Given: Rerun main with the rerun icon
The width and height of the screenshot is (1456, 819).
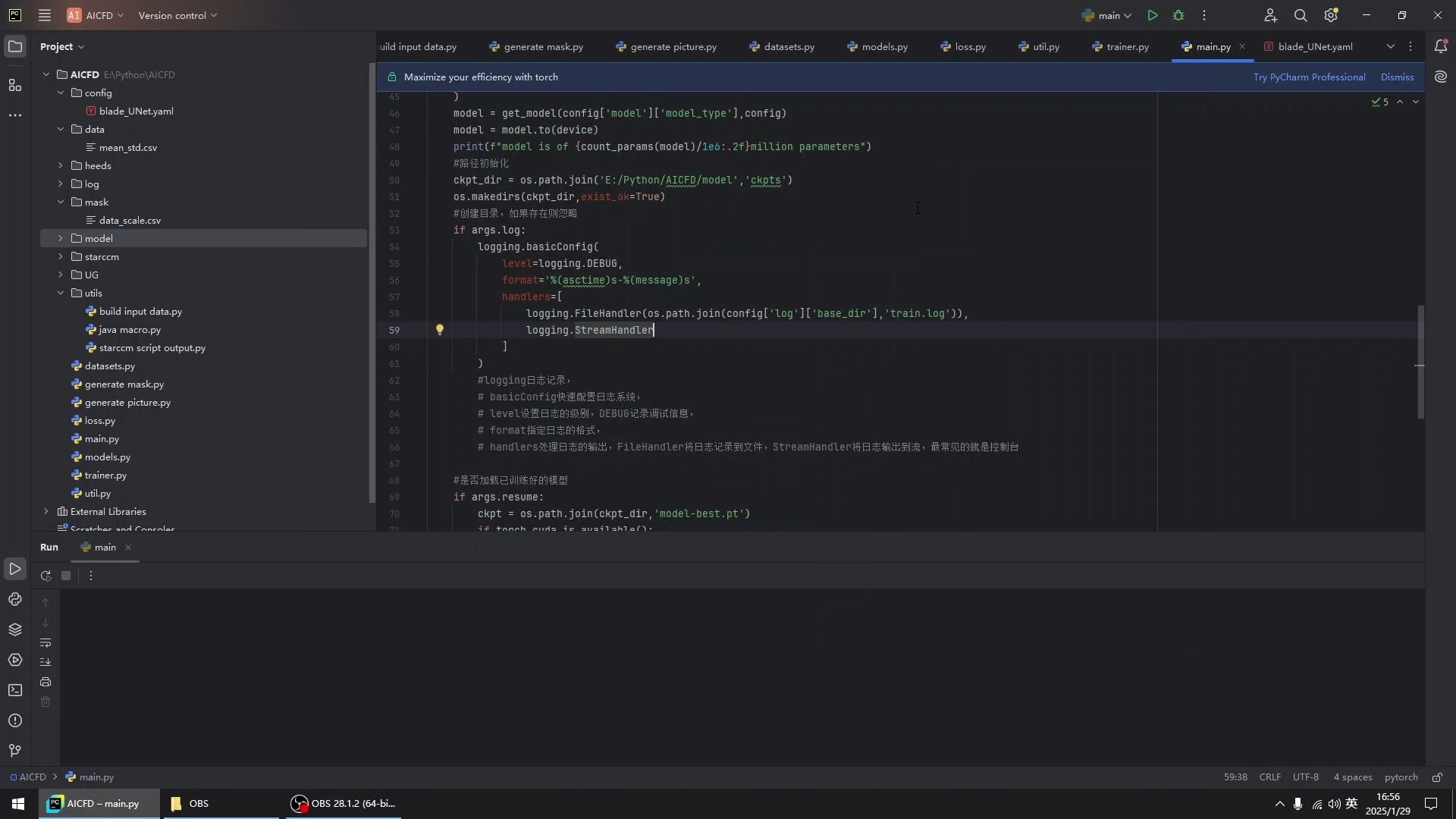Looking at the screenshot, I should click(45, 576).
